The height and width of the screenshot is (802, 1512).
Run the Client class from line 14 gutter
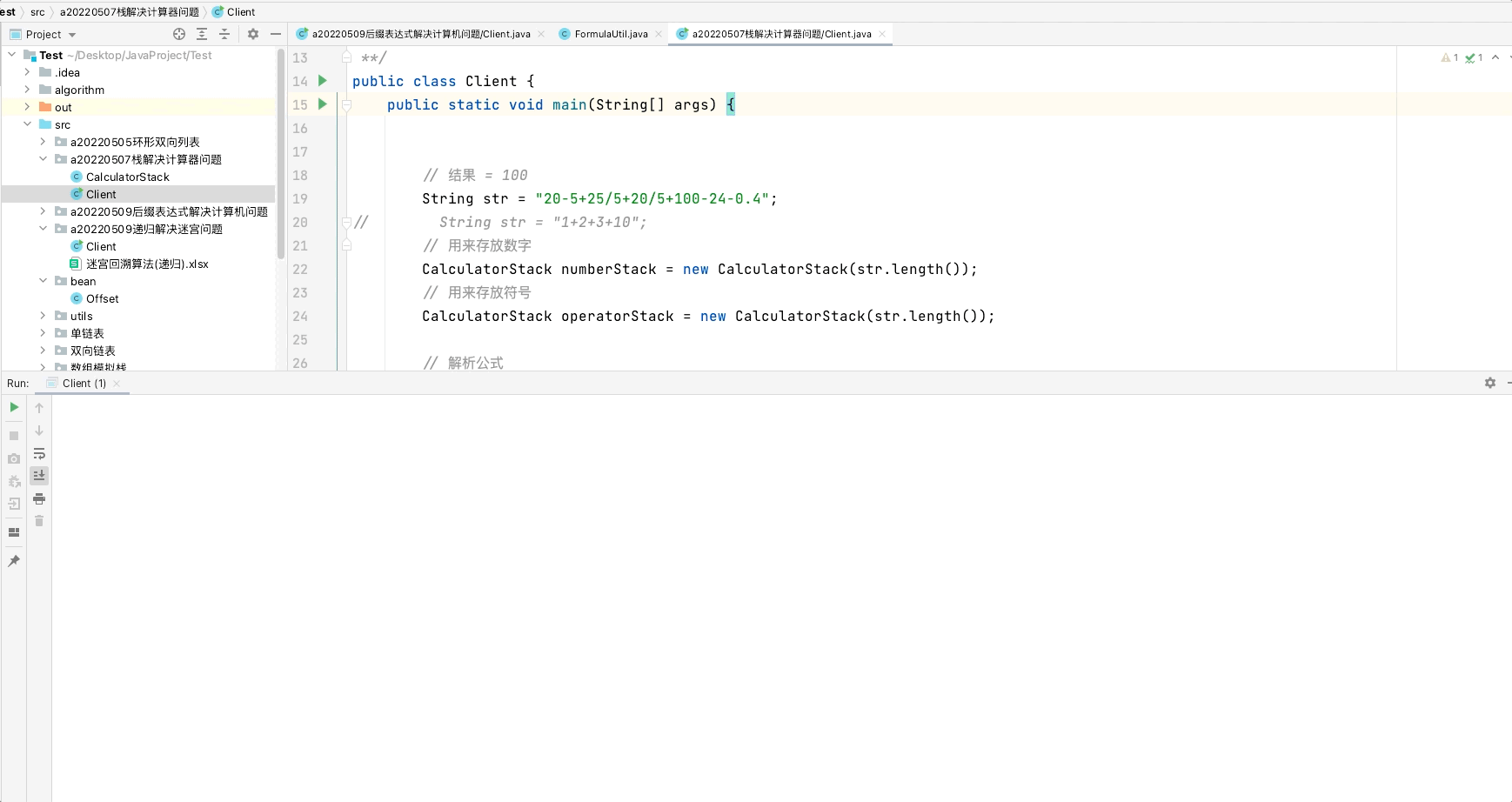323,81
